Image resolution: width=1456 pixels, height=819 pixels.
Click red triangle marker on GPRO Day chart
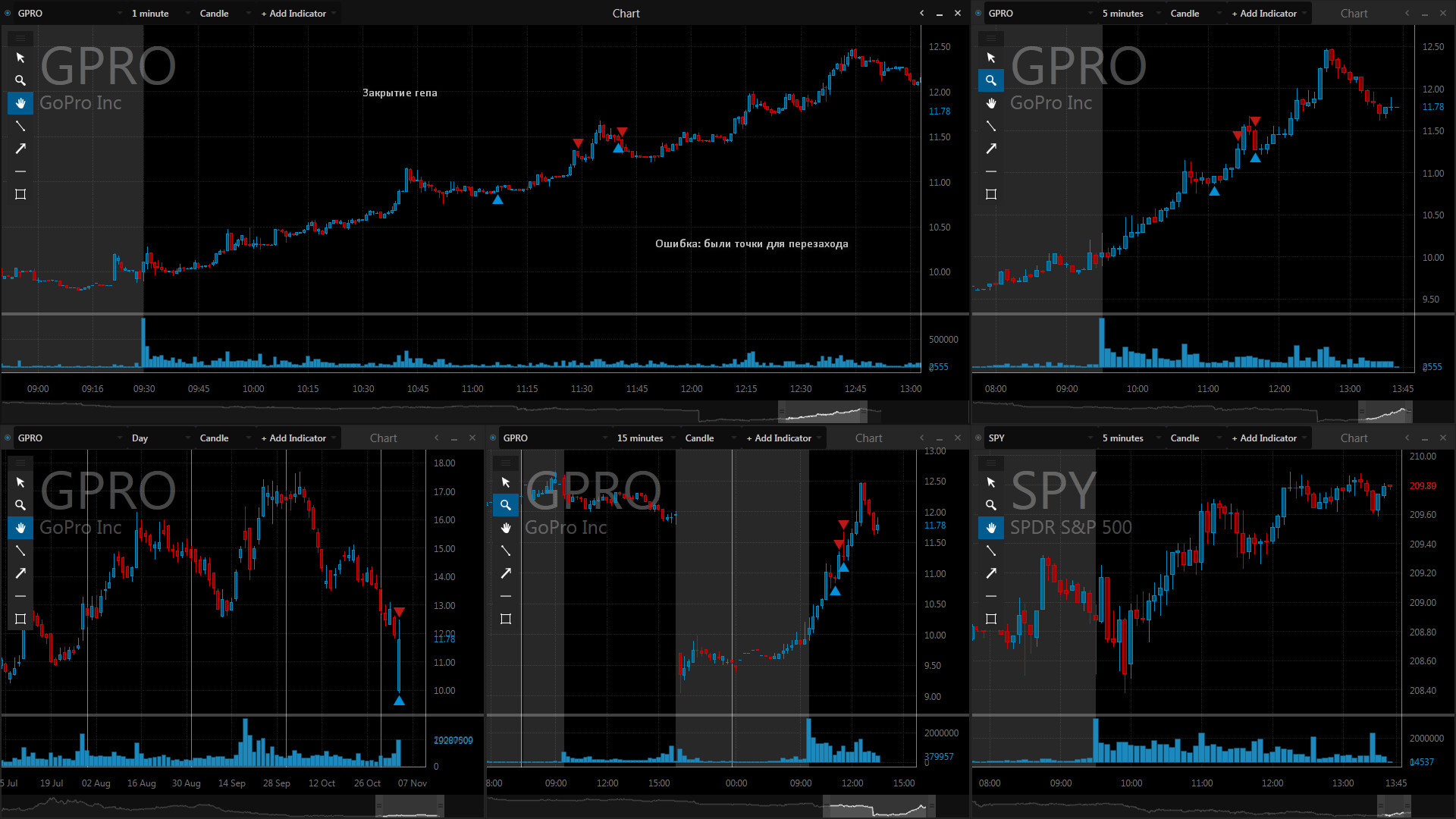pyautogui.click(x=399, y=612)
